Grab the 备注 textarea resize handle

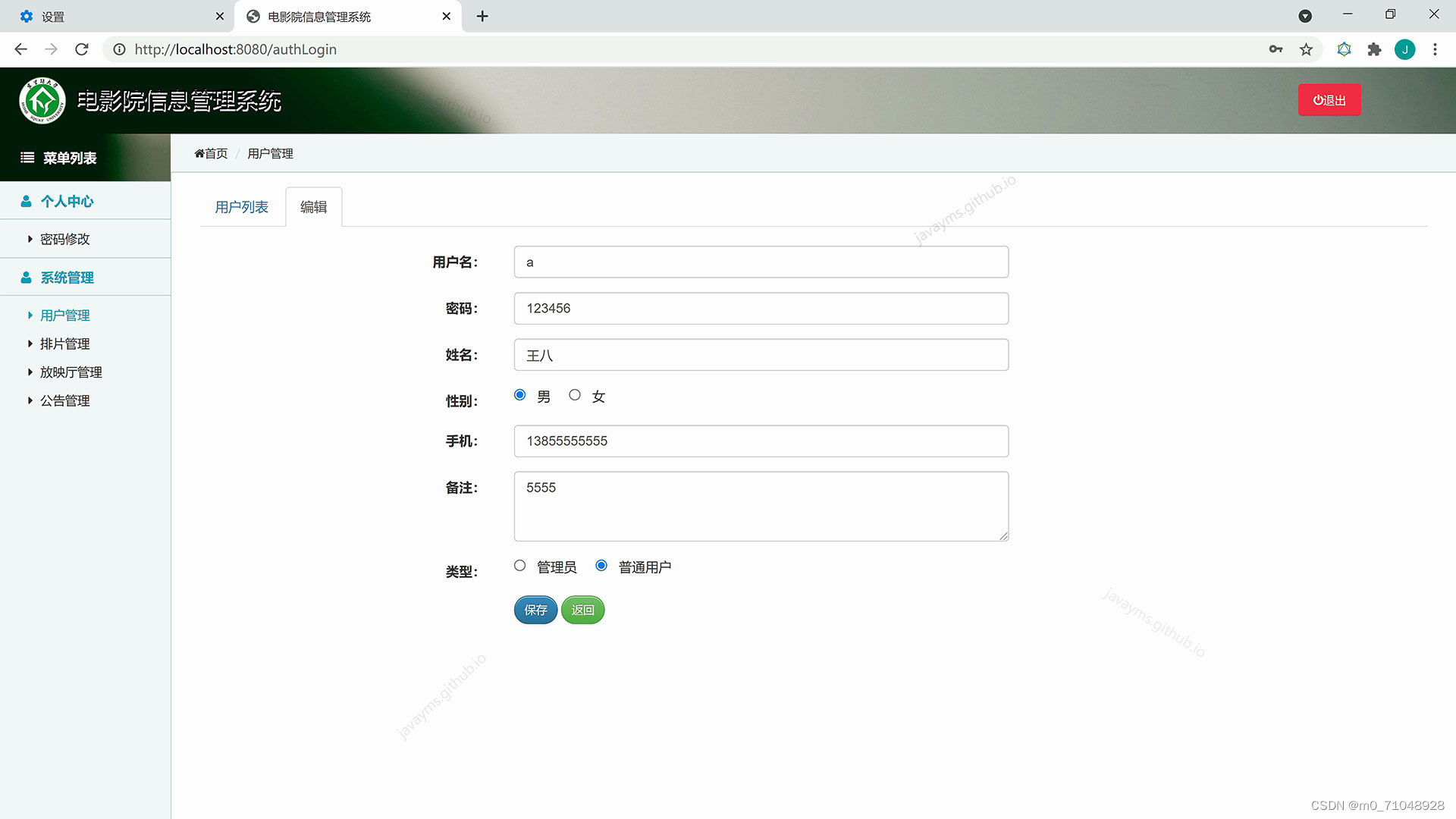pos(1003,535)
